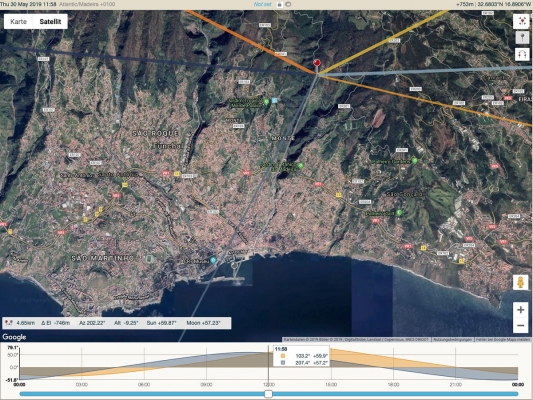Open Street View with the Pegman icon
The height and width of the screenshot is (400, 533).
tap(520, 282)
